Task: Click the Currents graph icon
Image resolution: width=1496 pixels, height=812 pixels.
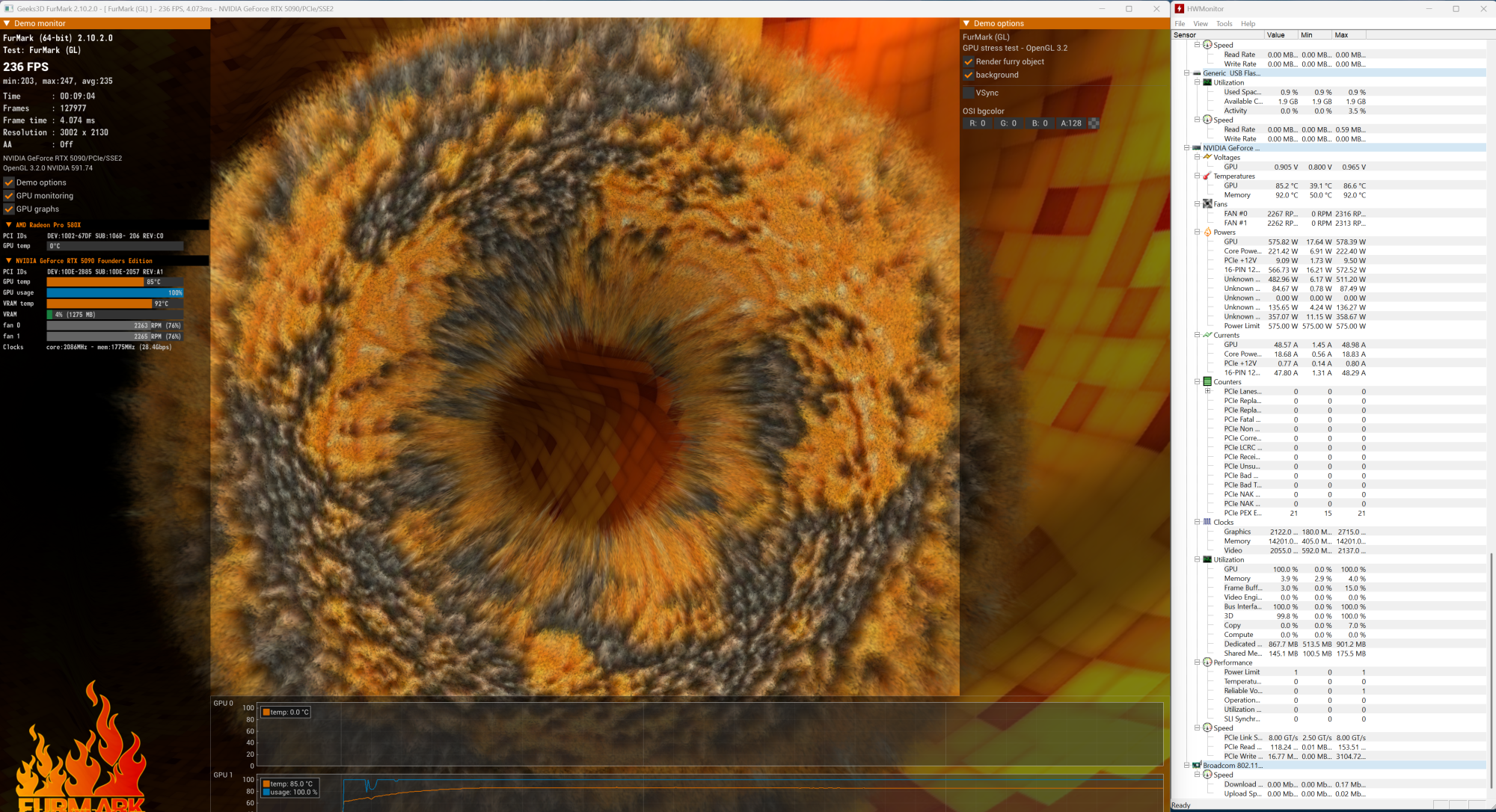Action: 1207,335
